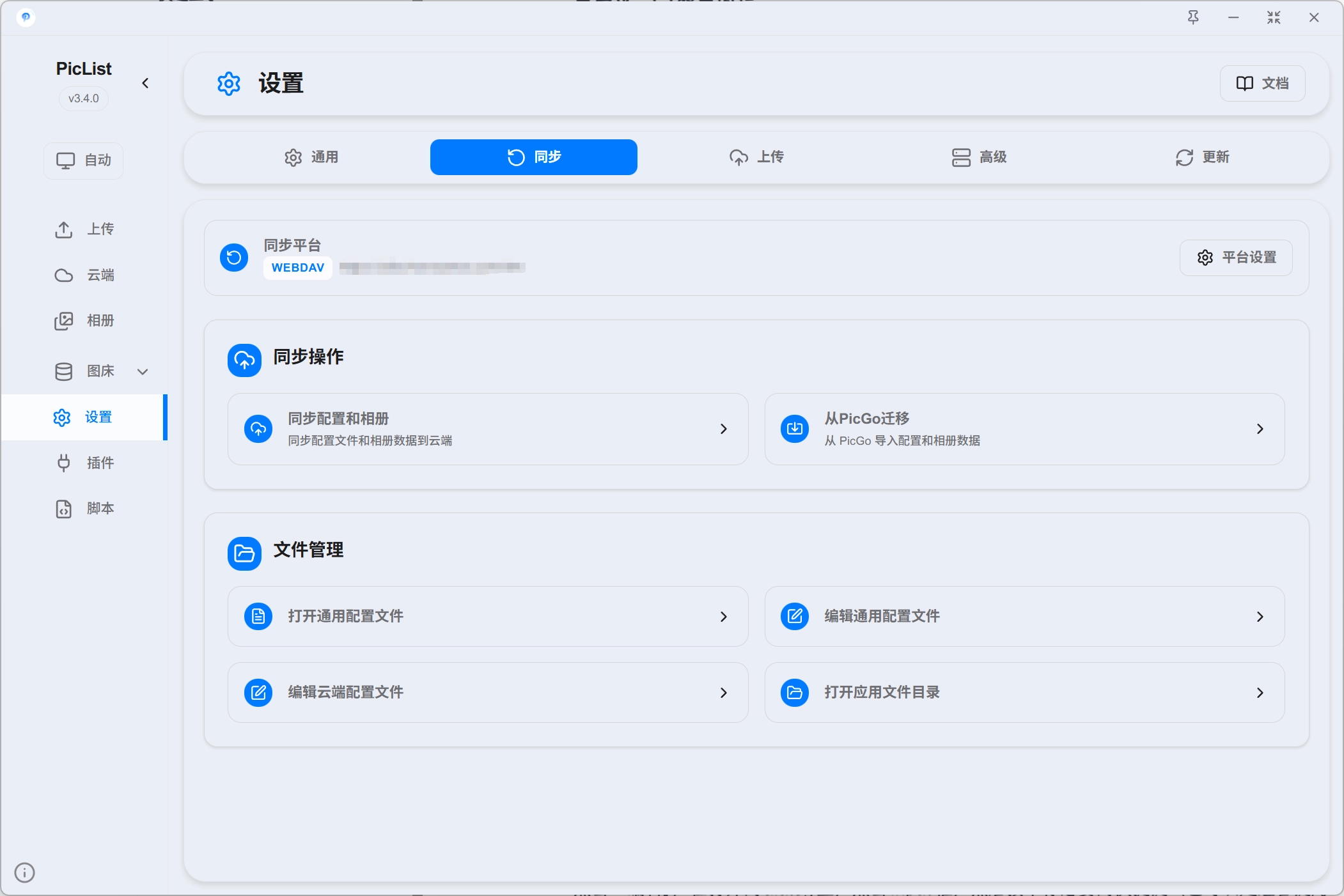Restore down the window size
Image resolution: width=1344 pixels, height=896 pixels.
coord(1274,17)
